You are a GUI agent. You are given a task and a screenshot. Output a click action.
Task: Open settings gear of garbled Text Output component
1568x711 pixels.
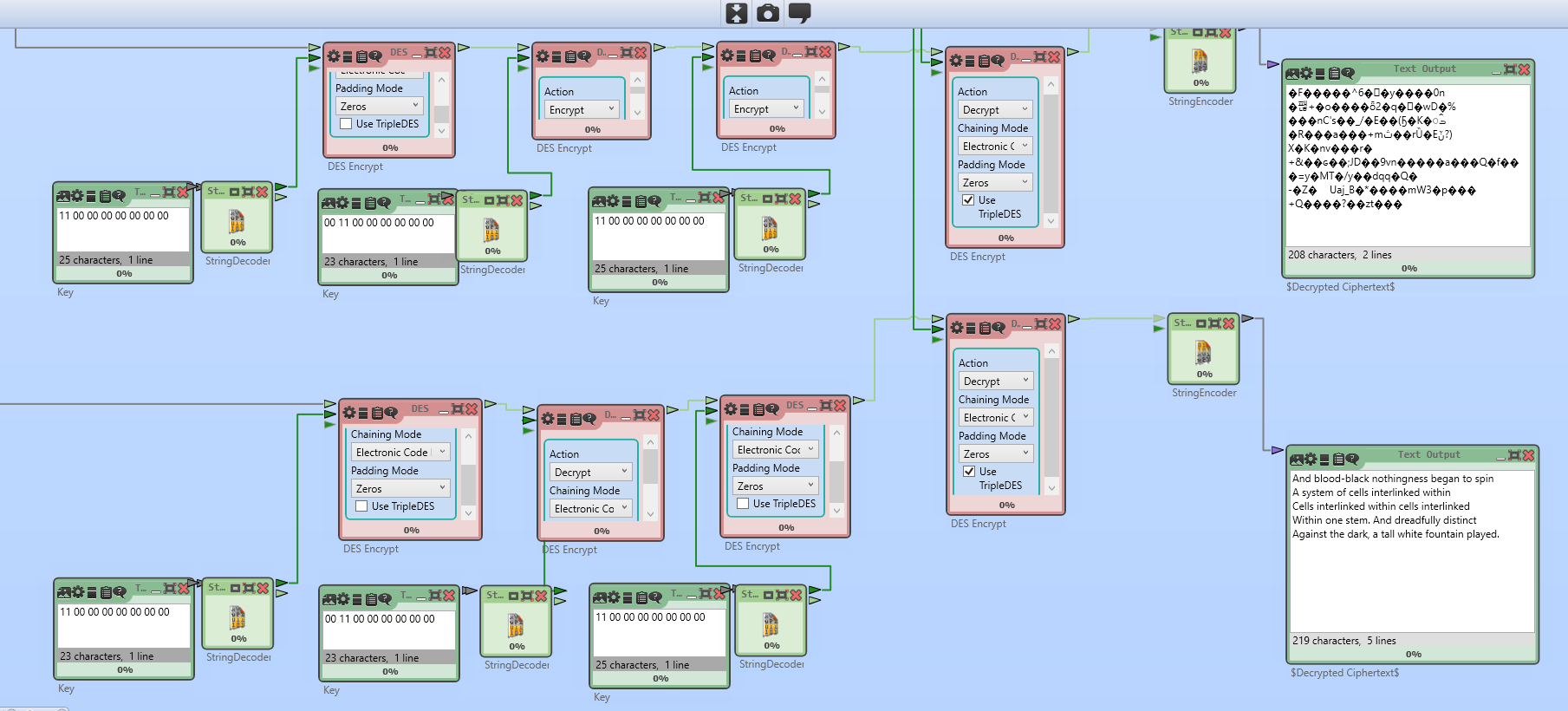pos(1305,74)
